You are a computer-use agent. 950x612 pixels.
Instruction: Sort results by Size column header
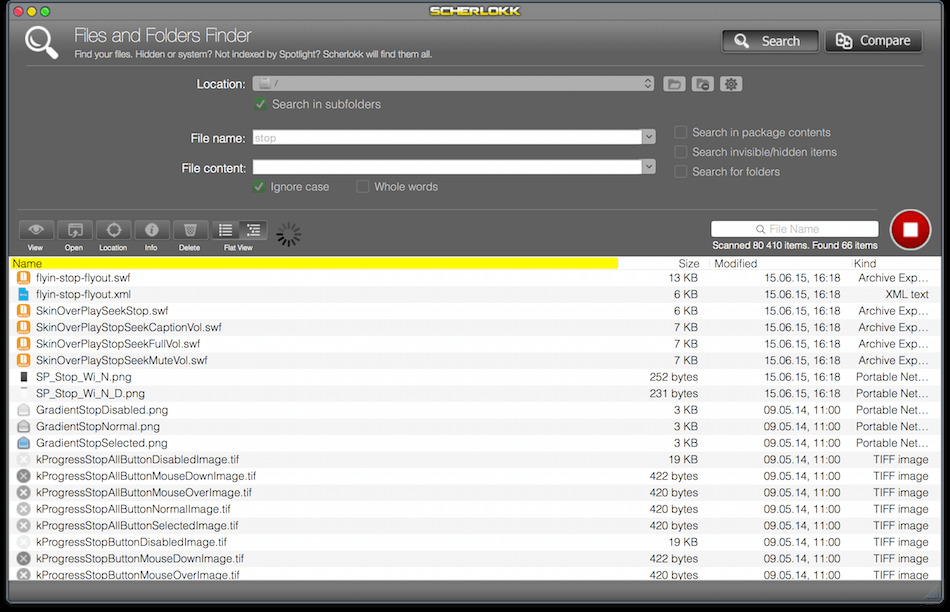tap(688, 264)
